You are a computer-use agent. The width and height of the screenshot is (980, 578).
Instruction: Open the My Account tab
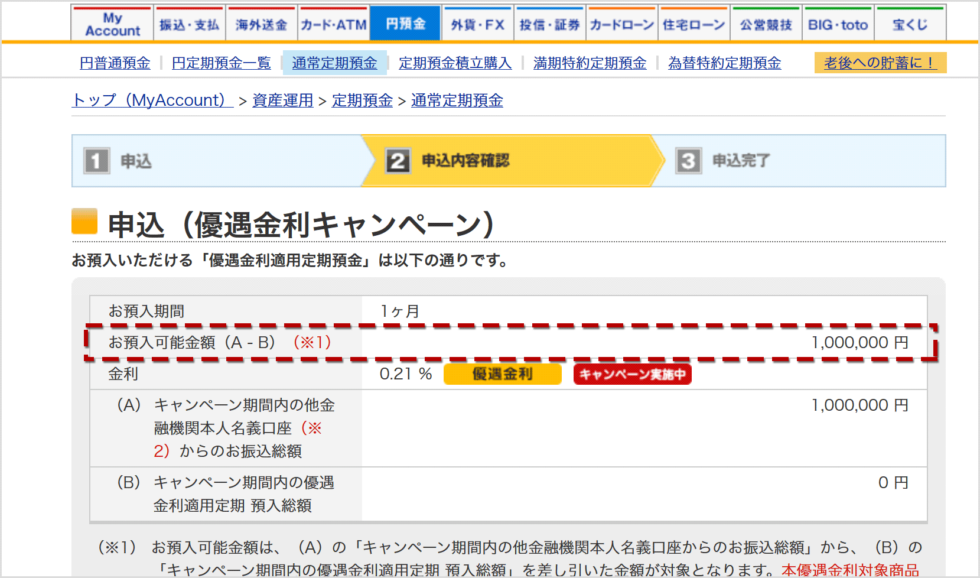[x=110, y=22]
